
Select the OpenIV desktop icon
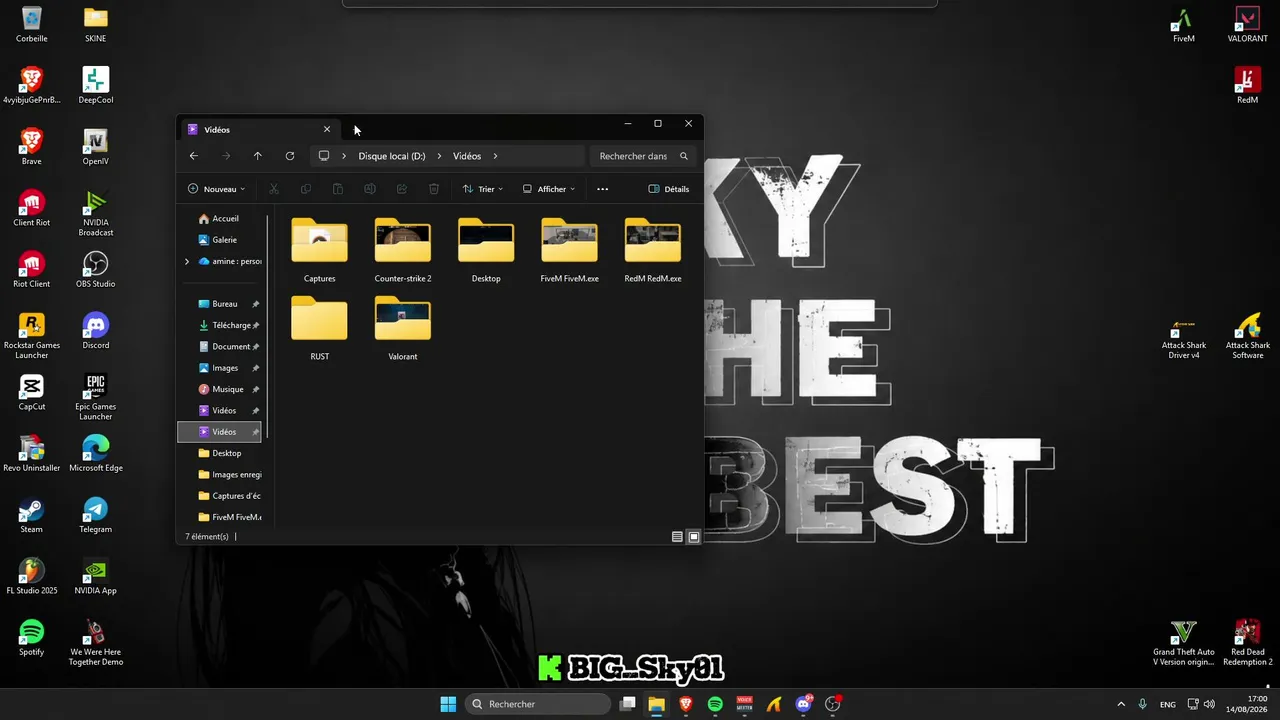[x=96, y=146]
